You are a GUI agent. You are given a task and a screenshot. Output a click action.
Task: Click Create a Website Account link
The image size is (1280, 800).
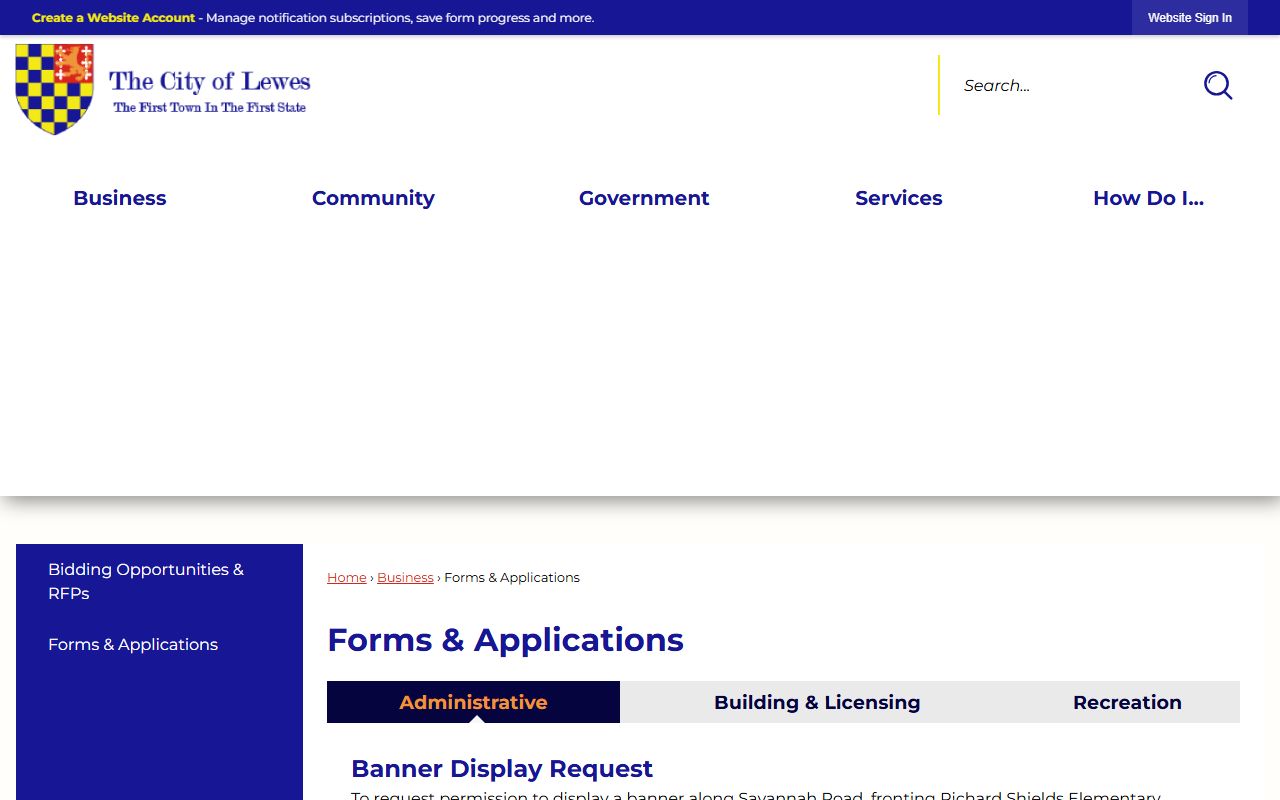coord(113,18)
